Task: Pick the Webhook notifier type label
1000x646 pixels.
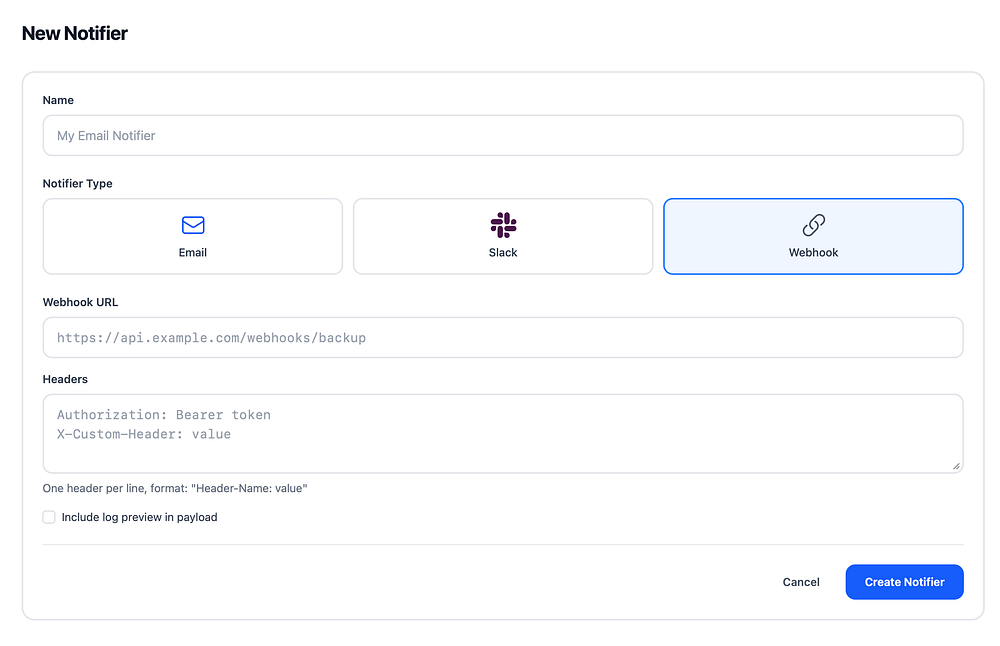Action: tap(813, 253)
